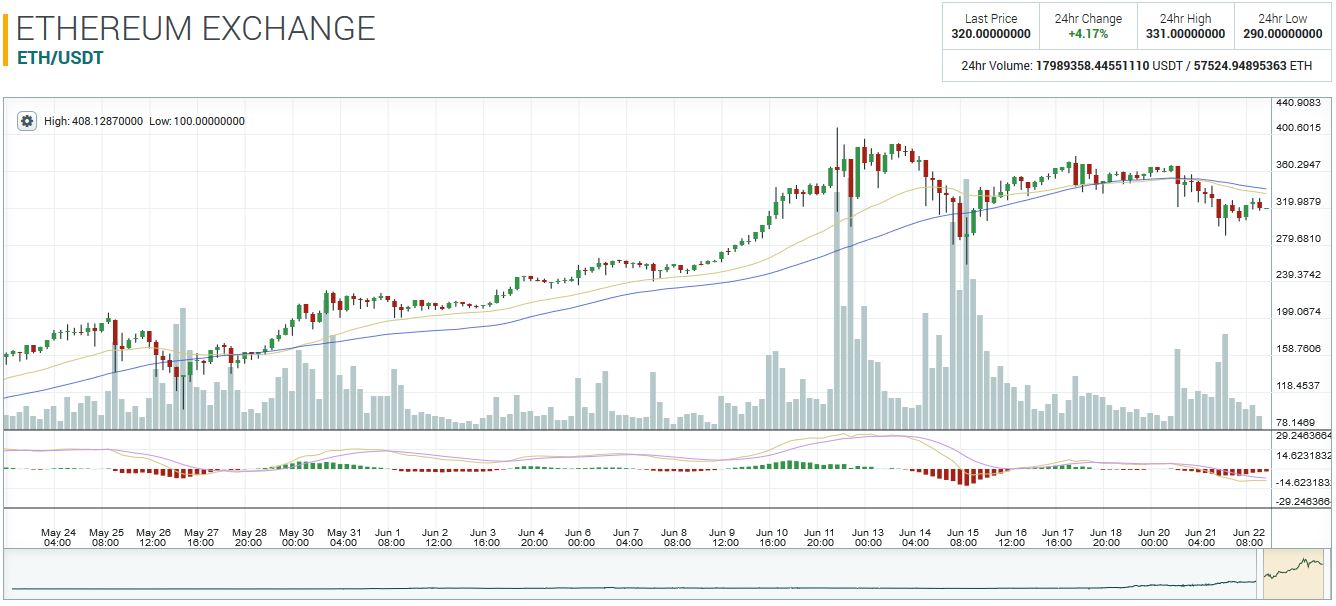This screenshot has width=1336, height=606.
Task: Click MACD axis label 14.6231832
Action: click(1304, 455)
